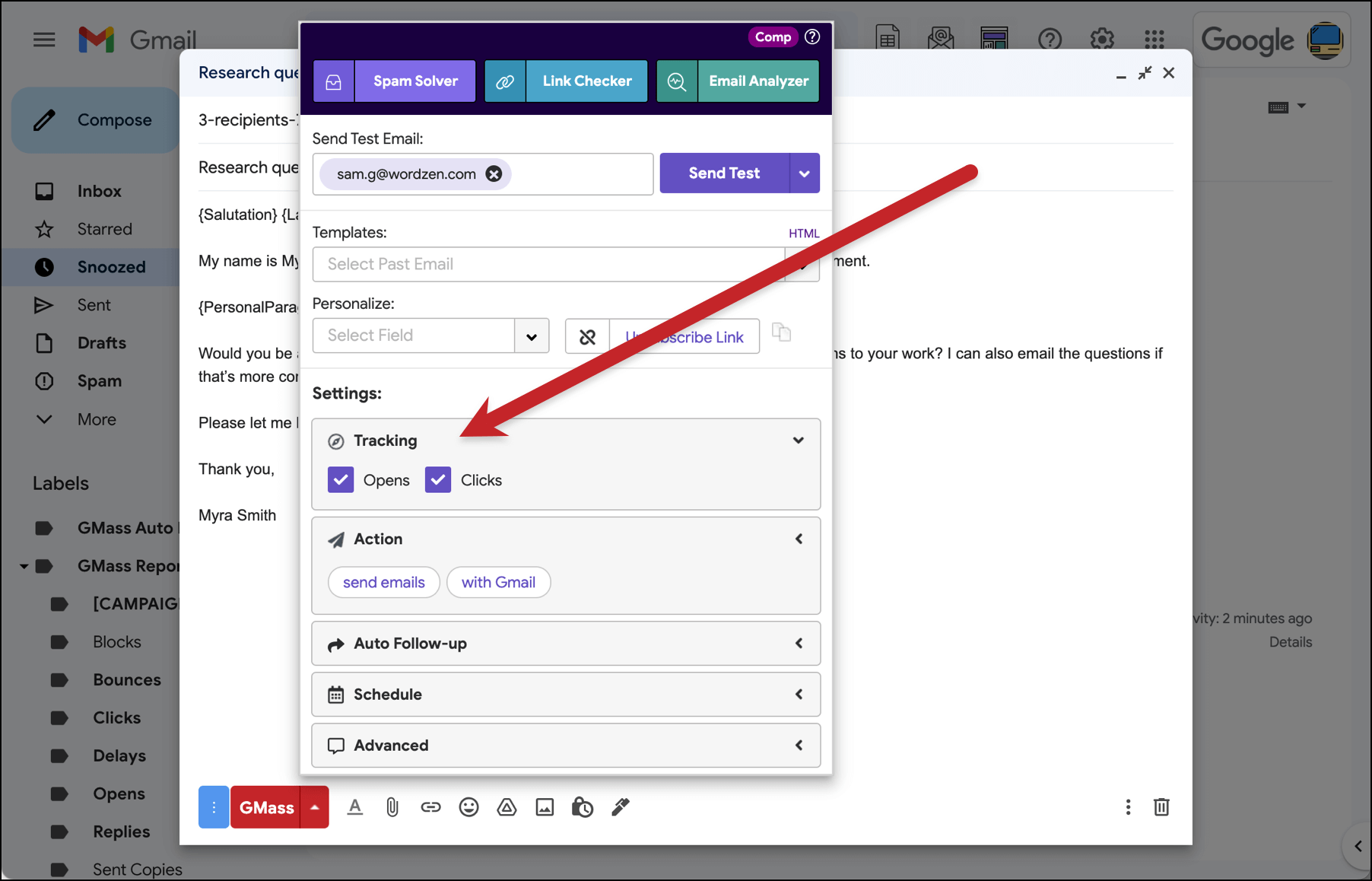Open compose more options three-dot menu
Image resolution: width=1372 pixels, height=881 pixels.
pyautogui.click(x=1128, y=807)
